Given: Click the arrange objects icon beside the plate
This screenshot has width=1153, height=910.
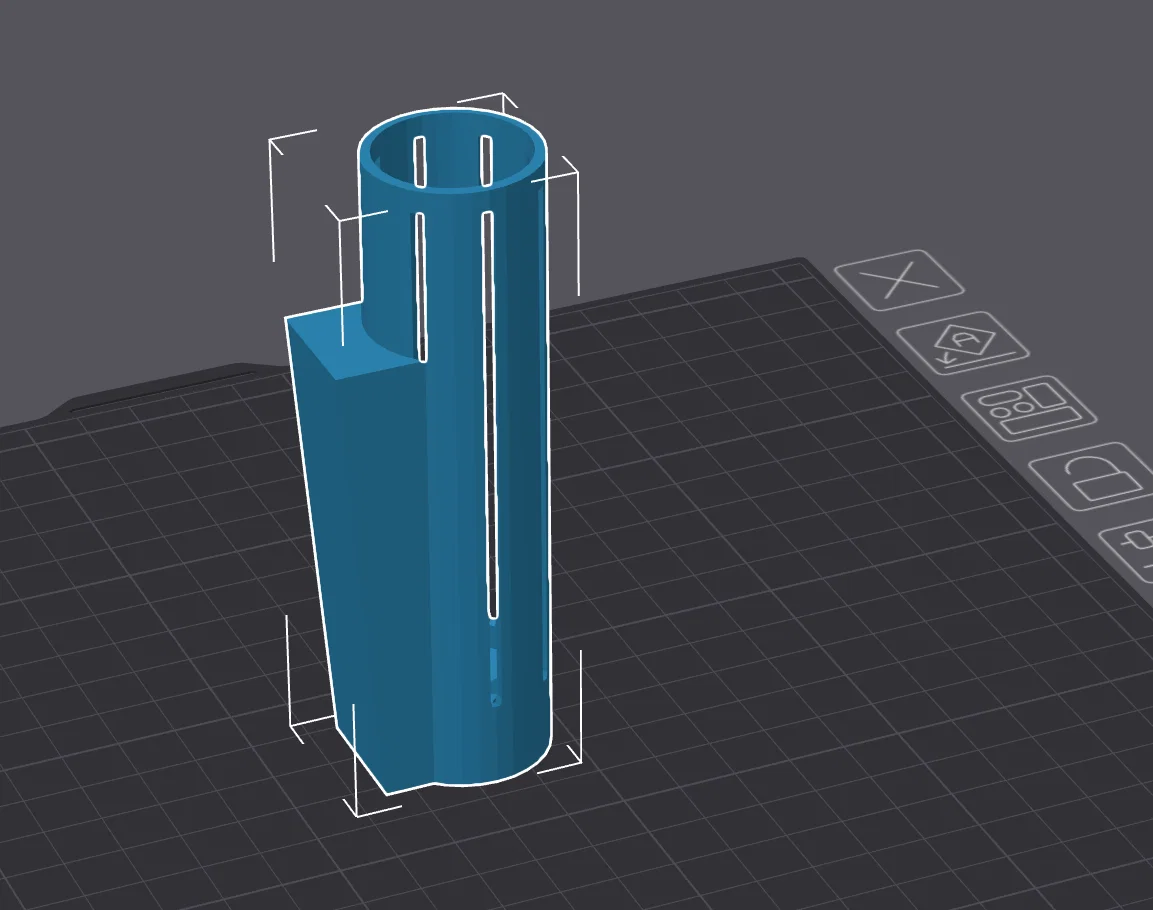Looking at the screenshot, I should tap(1029, 408).
